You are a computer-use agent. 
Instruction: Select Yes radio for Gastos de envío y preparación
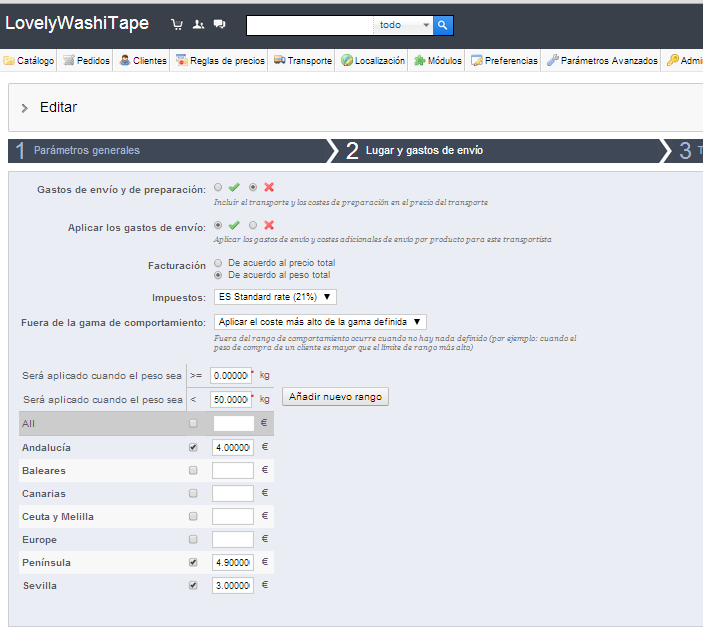coord(218,187)
